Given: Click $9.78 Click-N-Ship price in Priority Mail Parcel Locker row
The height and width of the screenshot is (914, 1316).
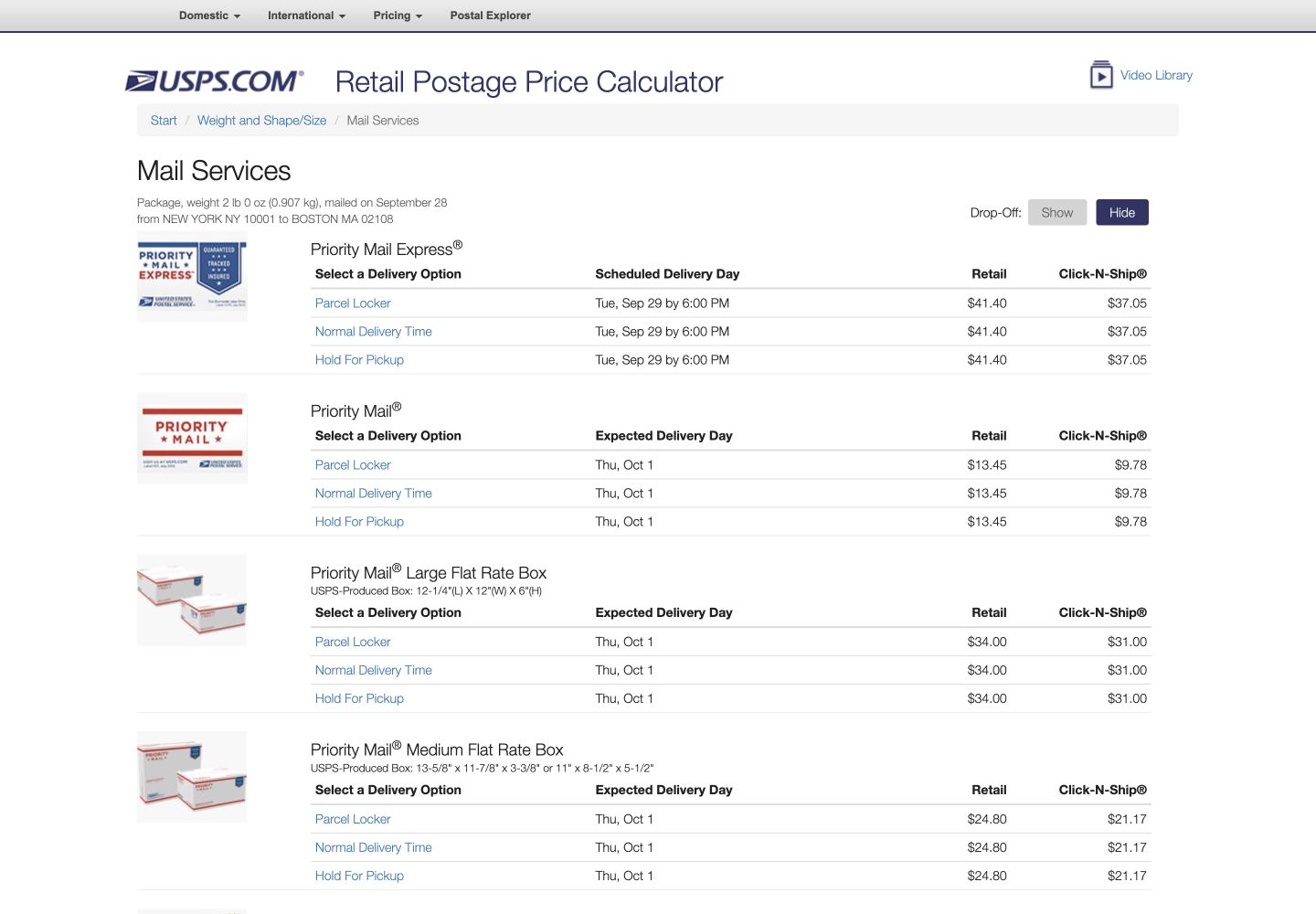Looking at the screenshot, I should 1130,465.
